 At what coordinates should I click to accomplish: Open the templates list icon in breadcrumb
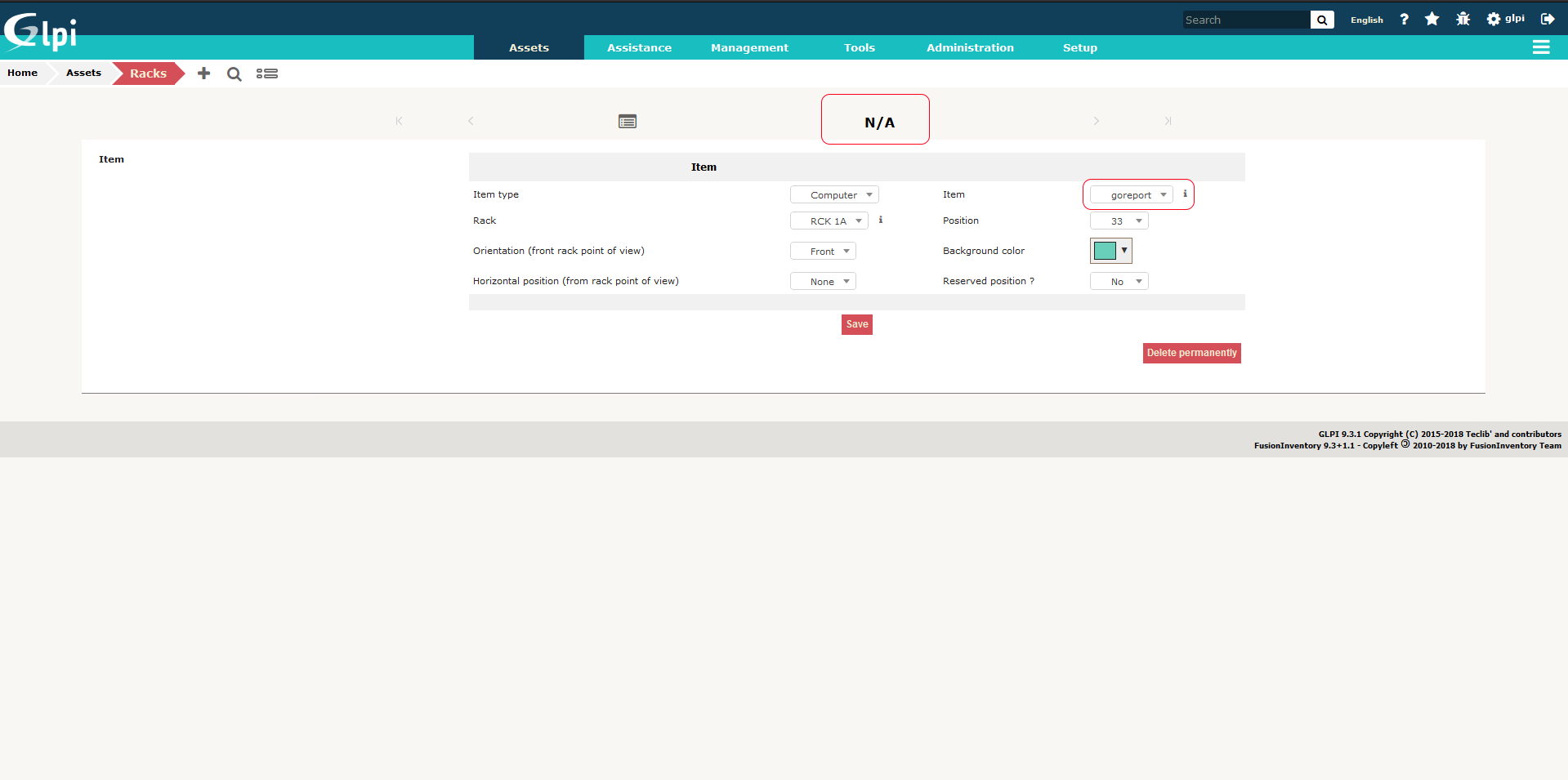[266, 74]
